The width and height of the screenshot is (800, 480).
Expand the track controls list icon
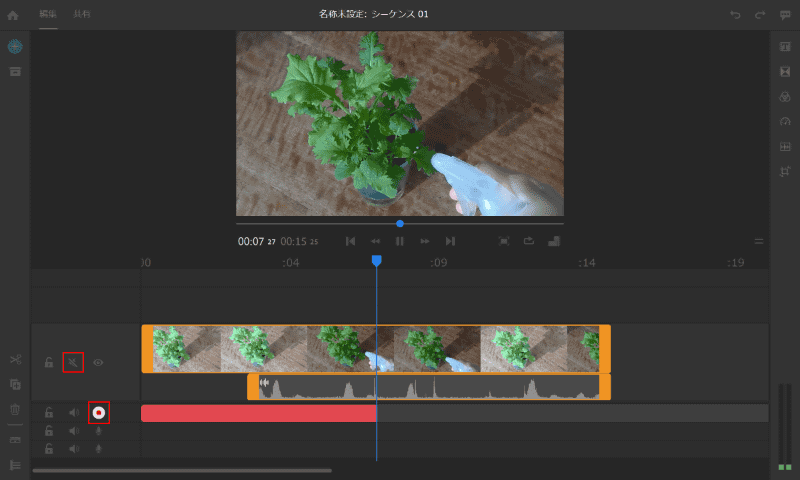click(x=15, y=465)
